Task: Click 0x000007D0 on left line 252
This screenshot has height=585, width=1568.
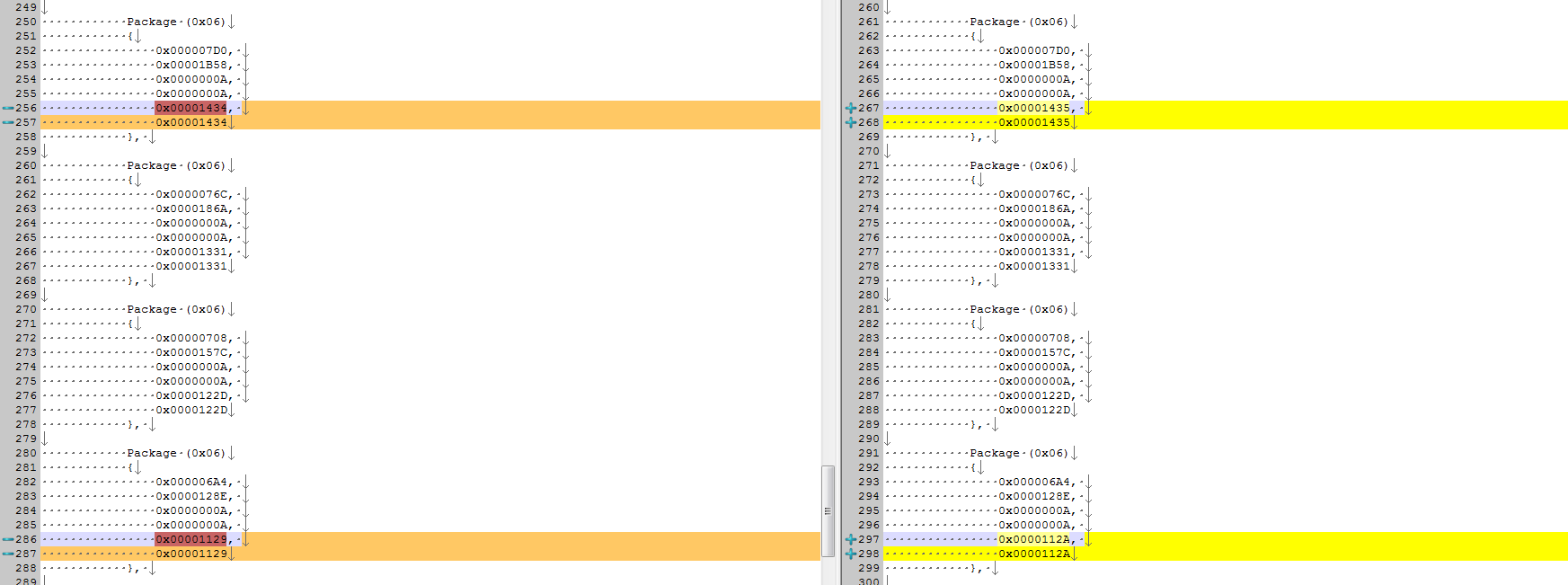Action: (x=191, y=50)
